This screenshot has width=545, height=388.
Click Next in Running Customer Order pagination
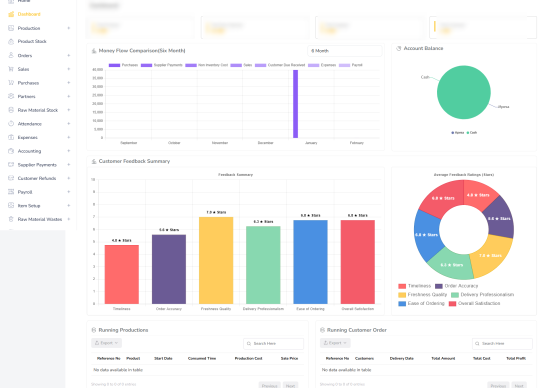(519, 386)
